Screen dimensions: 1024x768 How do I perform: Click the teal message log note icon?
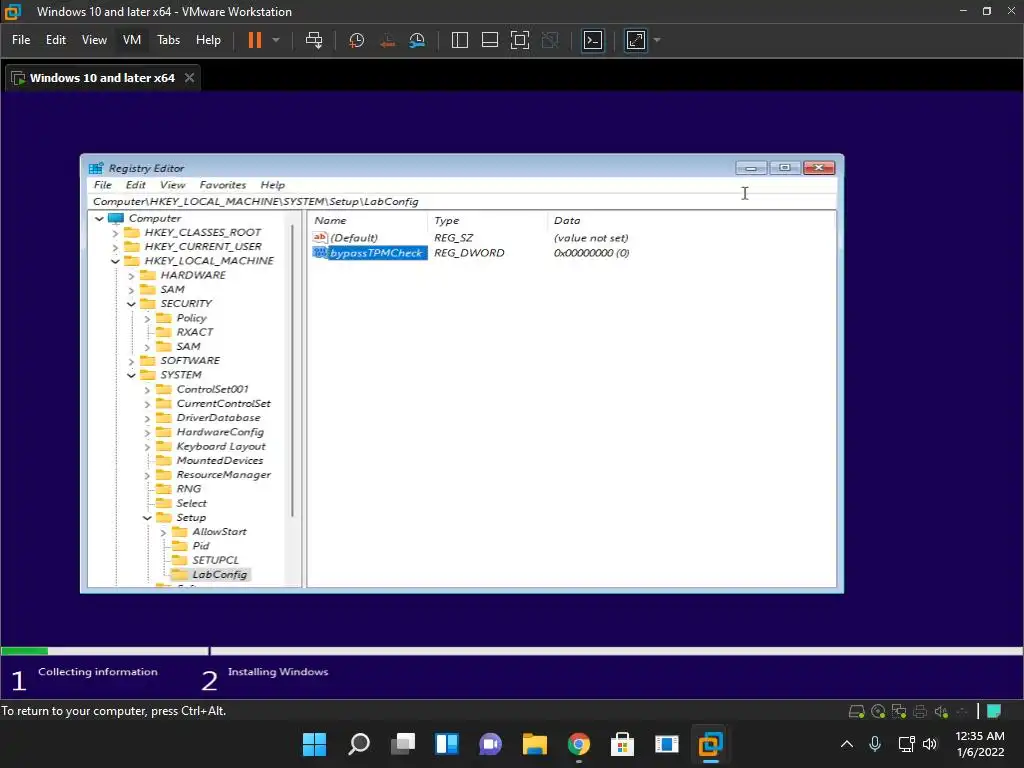pos(994,711)
